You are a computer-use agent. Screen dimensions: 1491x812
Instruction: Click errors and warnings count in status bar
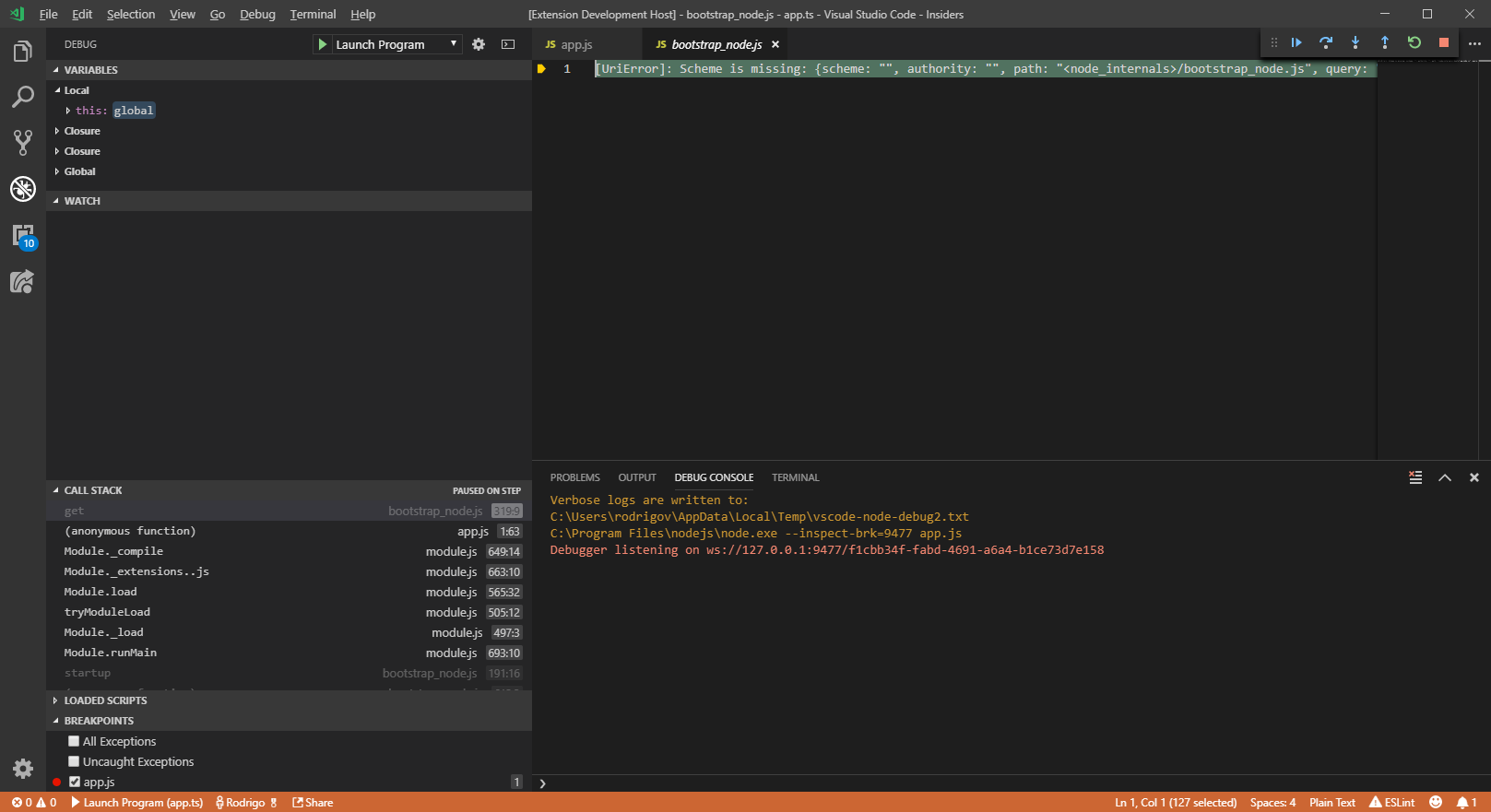click(x=34, y=803)
